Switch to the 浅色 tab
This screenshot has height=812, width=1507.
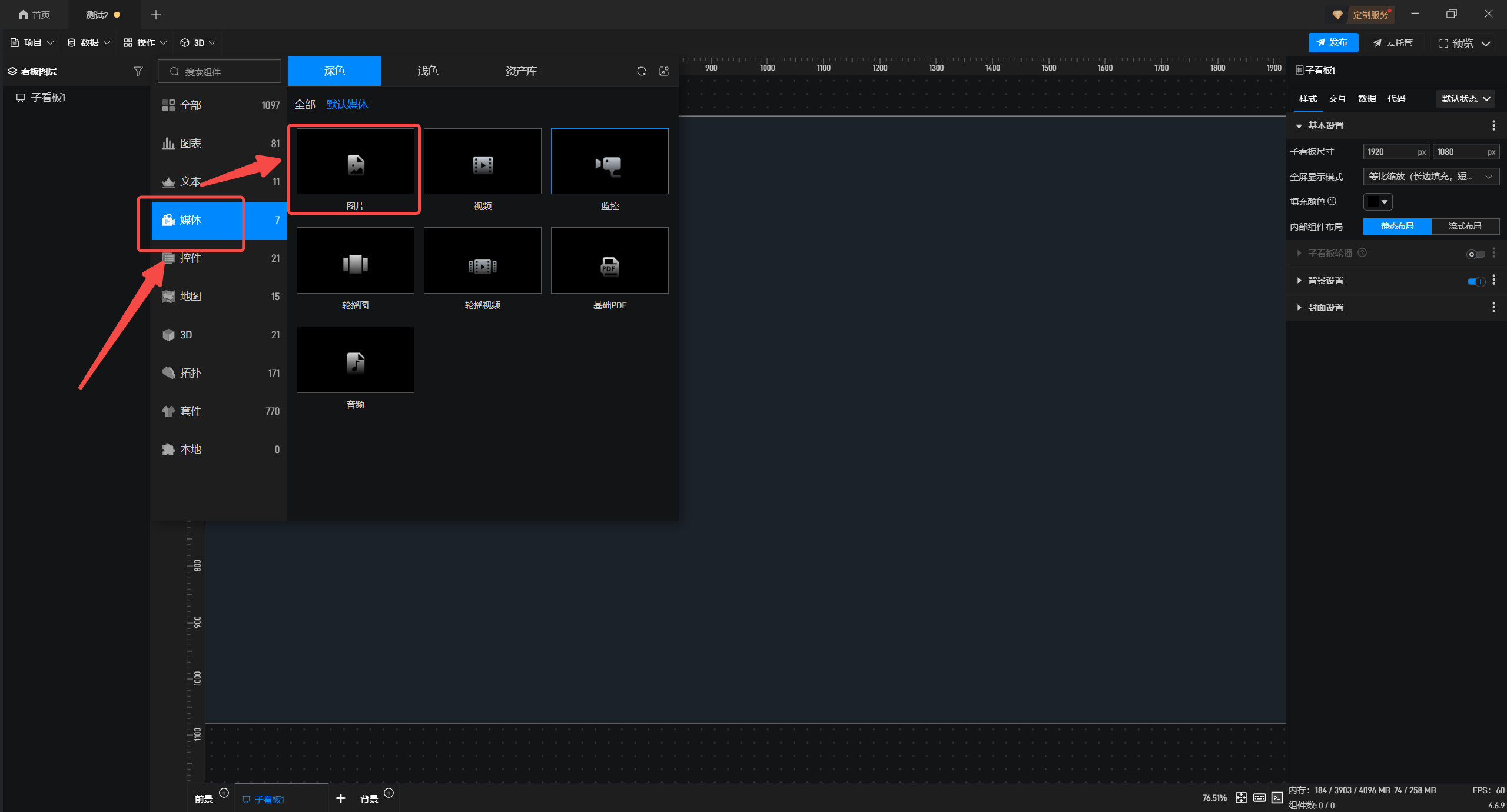point(427,71)
